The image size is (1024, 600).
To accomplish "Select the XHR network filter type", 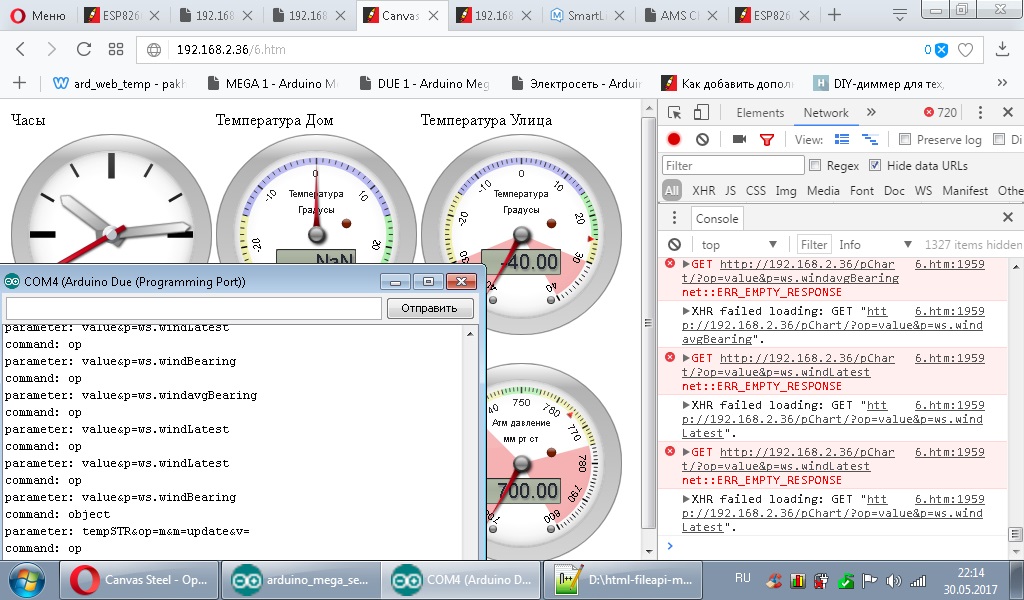I will click(x=703, y=191).
